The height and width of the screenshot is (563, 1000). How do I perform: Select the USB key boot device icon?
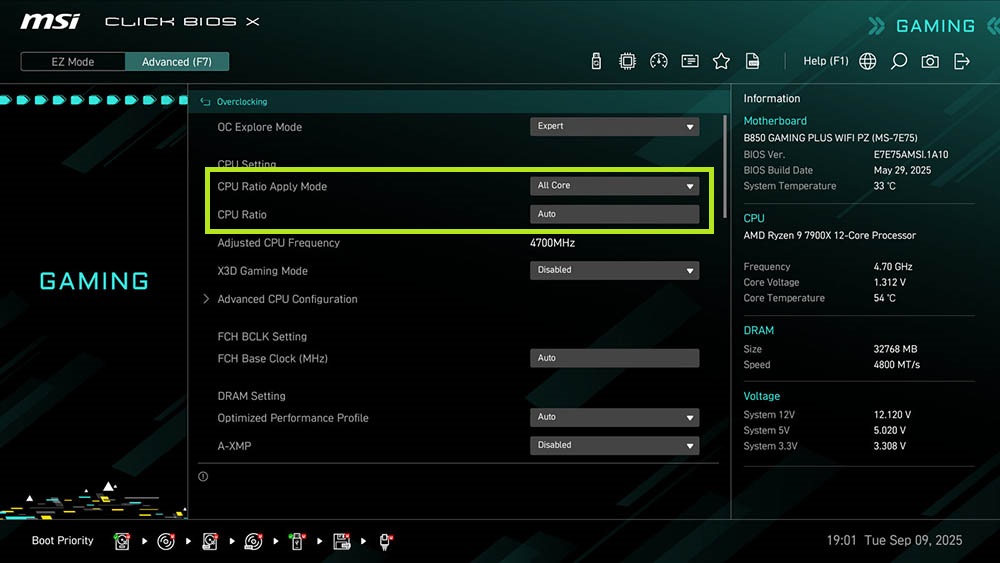(297, 541)
